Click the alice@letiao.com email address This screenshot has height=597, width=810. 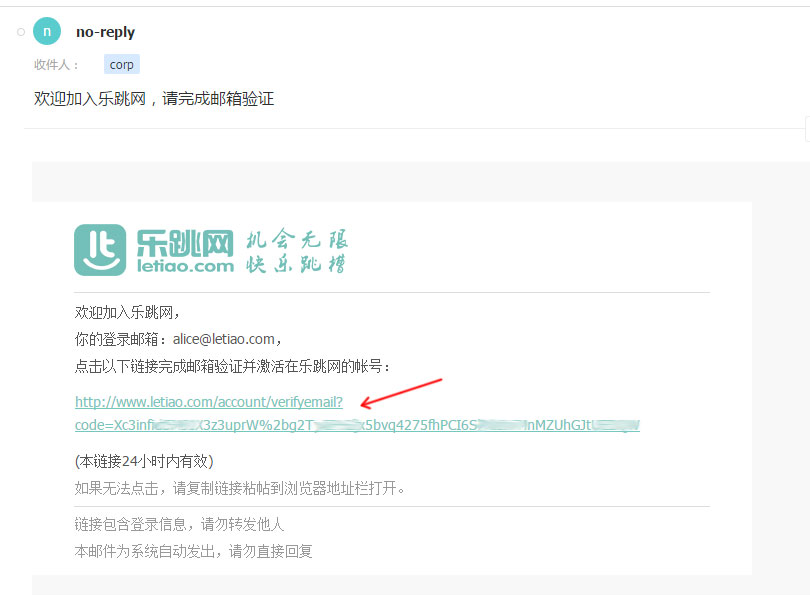click(224, 339)
